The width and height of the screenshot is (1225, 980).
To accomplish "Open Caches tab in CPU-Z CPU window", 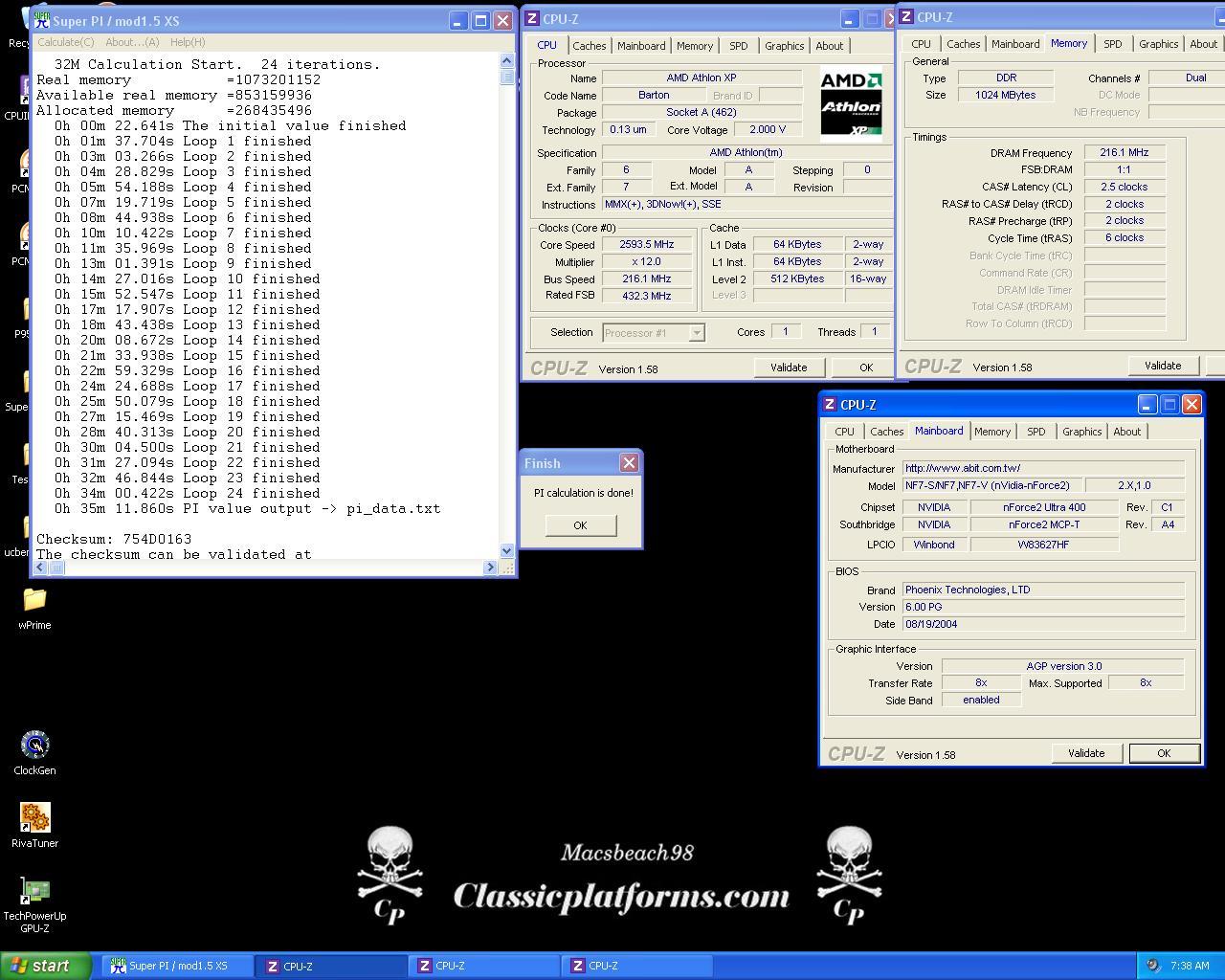I will 589,46.
